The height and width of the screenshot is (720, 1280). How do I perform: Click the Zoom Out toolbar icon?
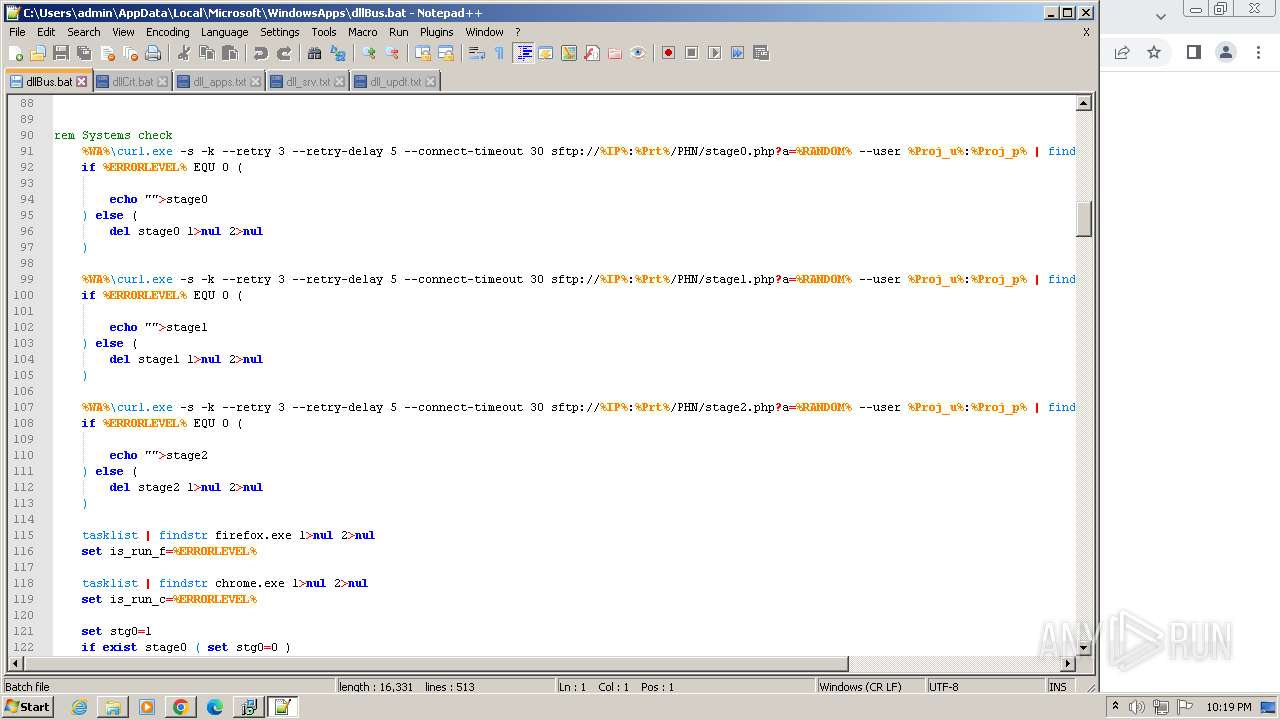(x=392, y=53)
